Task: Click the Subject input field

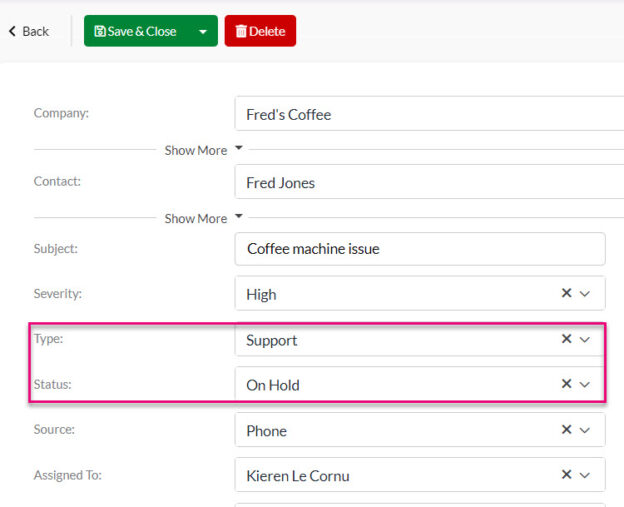Action: (x=420, y=249)
